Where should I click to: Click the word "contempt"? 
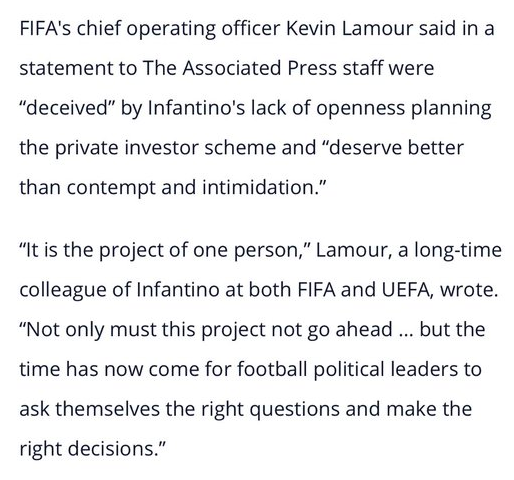click(111, 188)
